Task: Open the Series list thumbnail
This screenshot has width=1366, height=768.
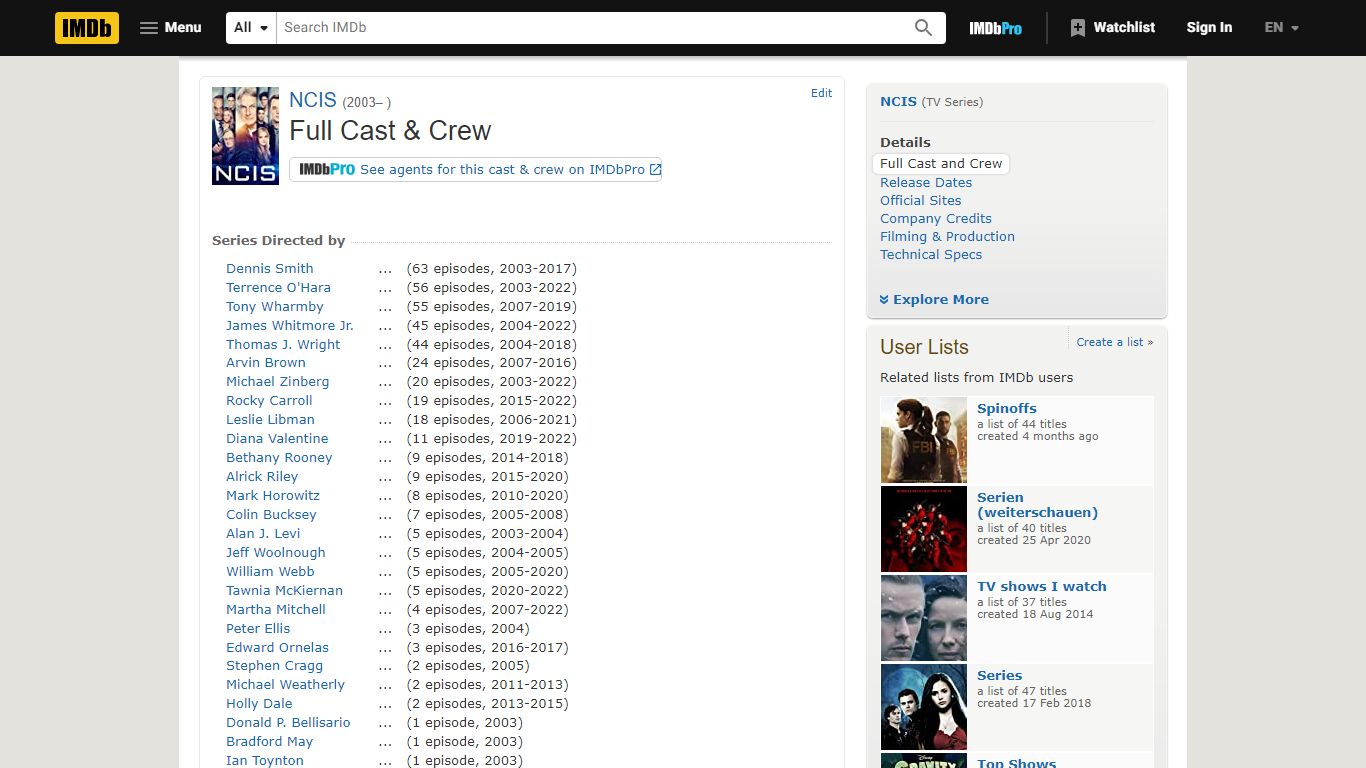Action: point(923,707)
